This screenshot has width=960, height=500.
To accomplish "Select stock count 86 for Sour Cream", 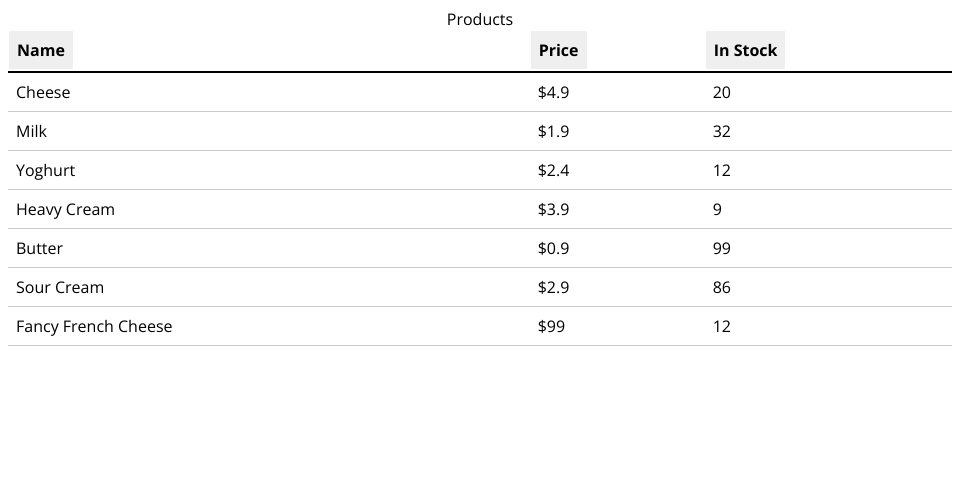I will tap(722, 287).
